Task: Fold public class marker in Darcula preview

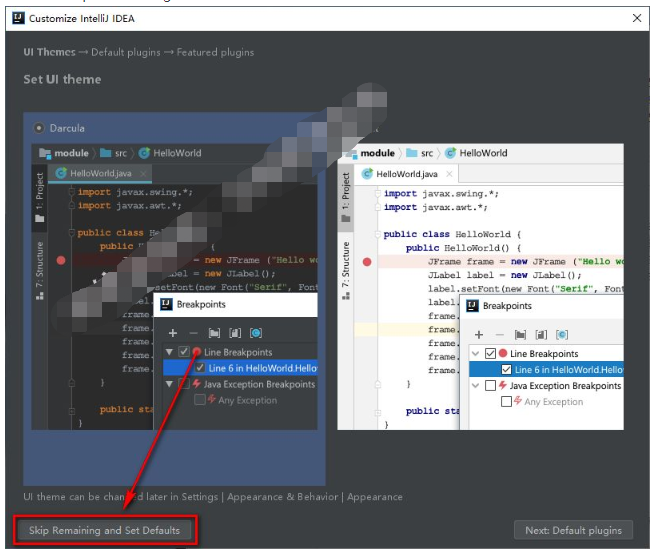Action: (x=71, y=232)
